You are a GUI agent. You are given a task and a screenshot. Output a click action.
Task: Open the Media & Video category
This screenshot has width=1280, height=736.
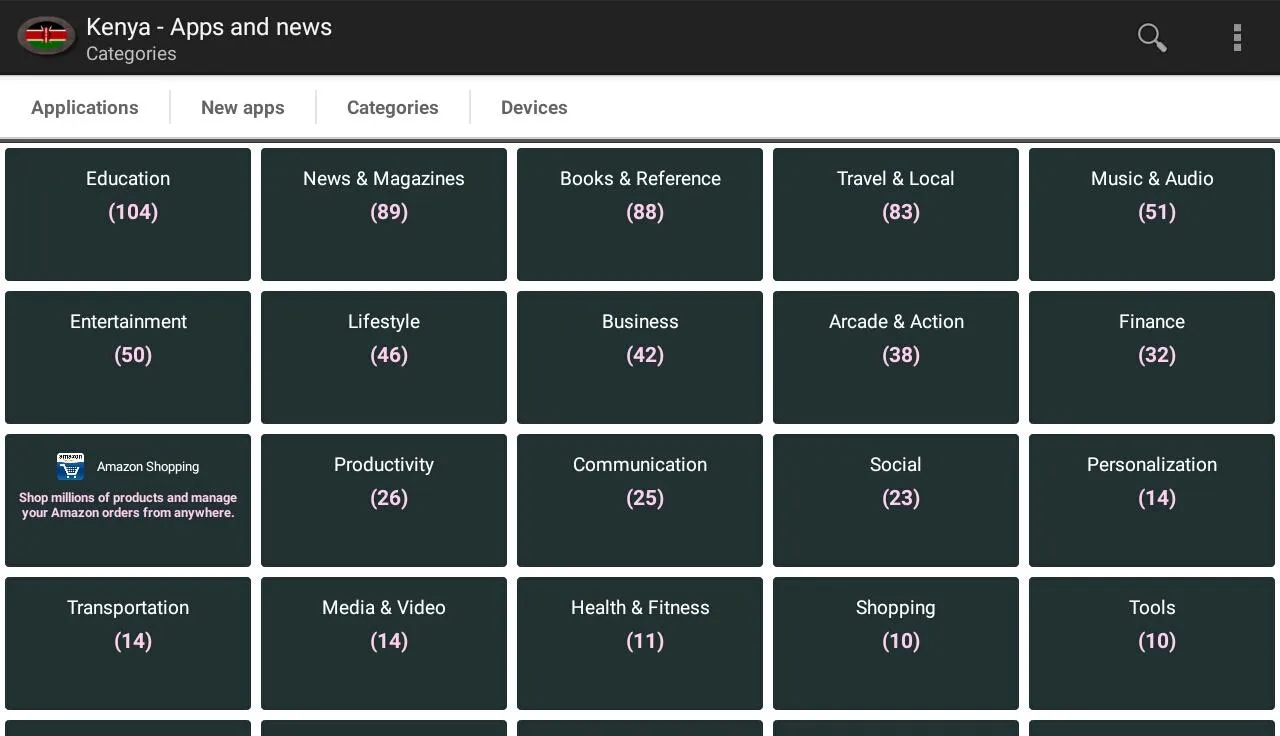(384, 643)
